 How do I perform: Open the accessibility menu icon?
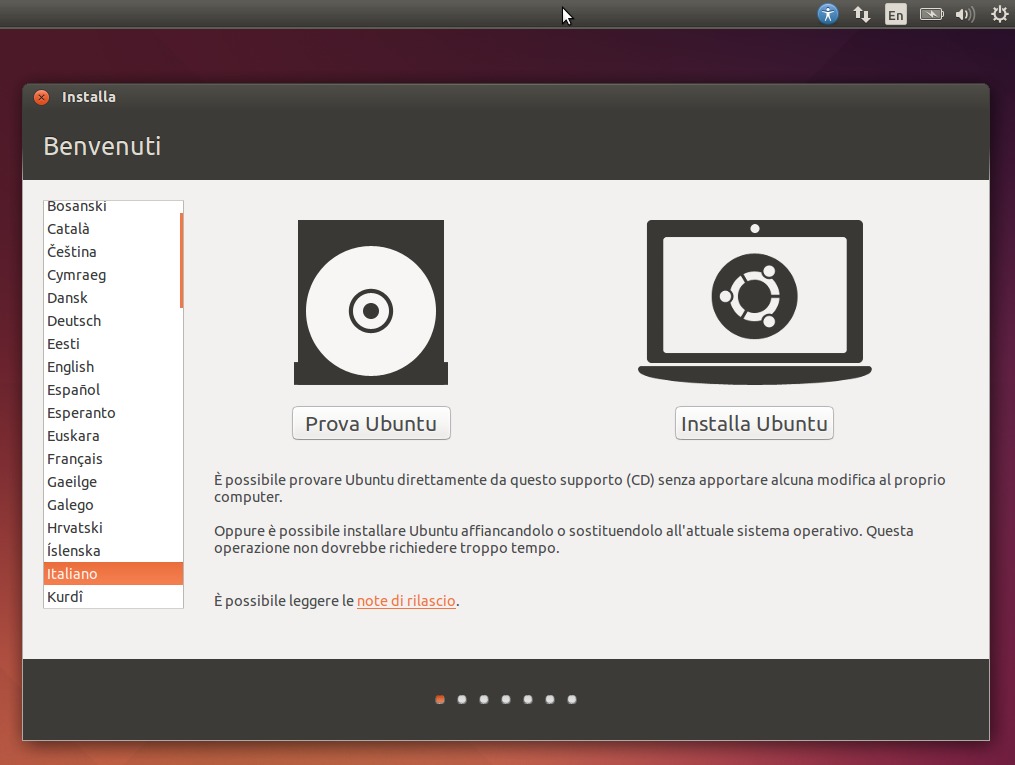tap(827, 14)
